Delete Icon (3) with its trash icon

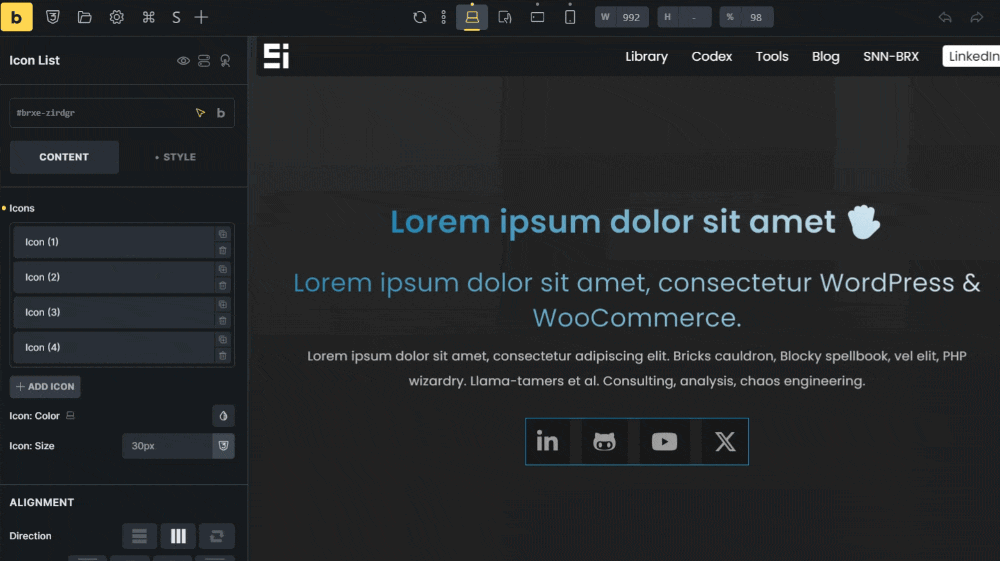[x=223, y=321]
